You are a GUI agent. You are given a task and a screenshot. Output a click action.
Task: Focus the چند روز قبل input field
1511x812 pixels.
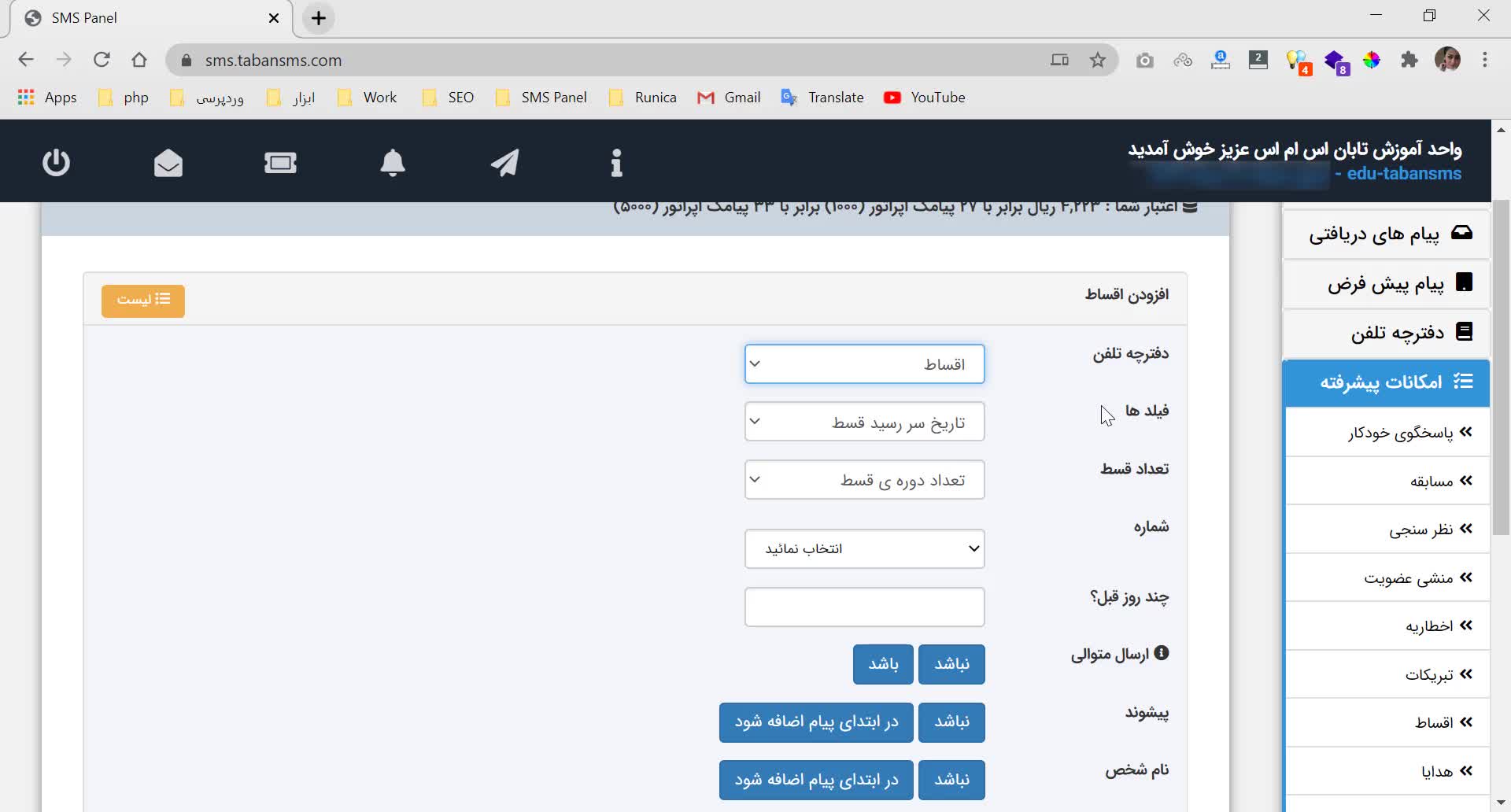(x=864, y=607)
